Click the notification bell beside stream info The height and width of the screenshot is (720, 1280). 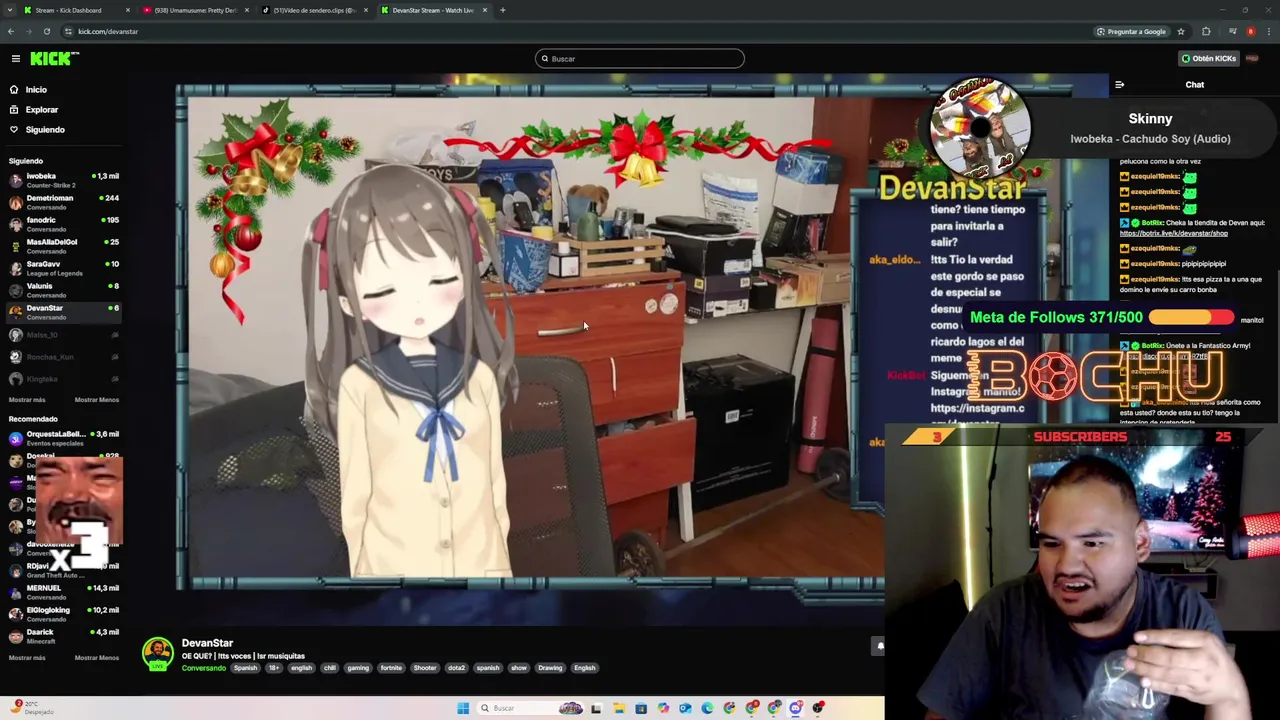coord(879,646)
